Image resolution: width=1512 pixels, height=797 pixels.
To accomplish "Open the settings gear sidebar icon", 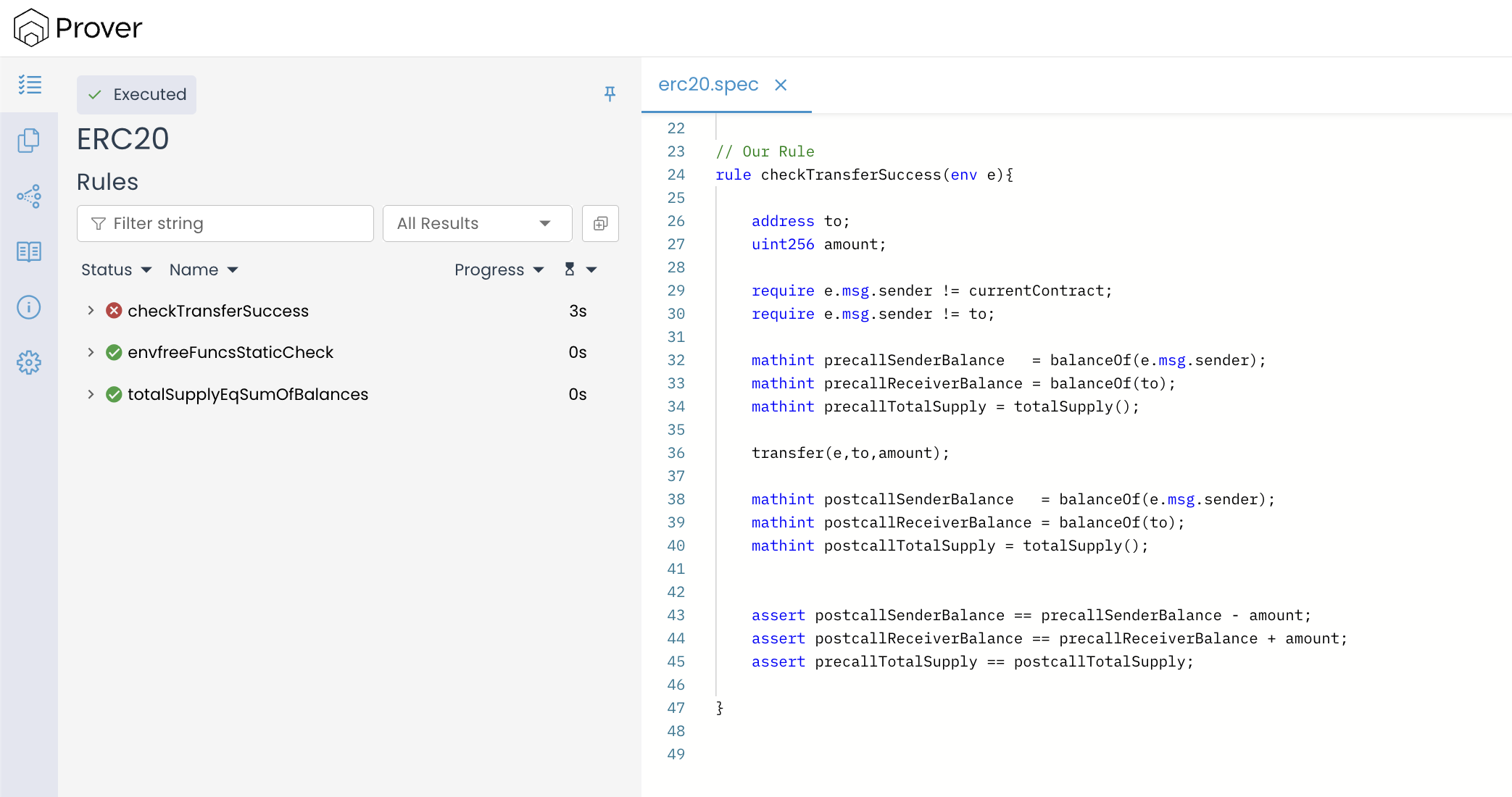I will coord(29,362).
